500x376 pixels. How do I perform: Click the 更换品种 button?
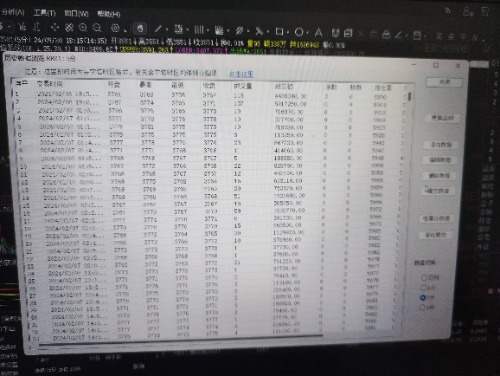coord(443,118)
